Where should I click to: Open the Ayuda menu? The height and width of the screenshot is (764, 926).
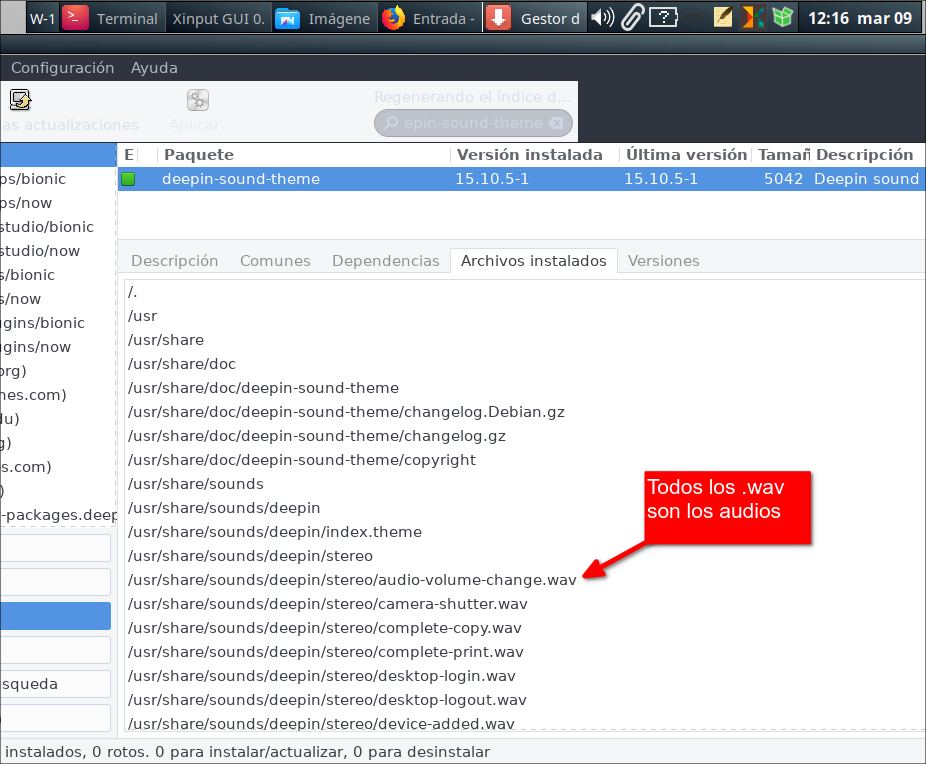click(154, 68)
